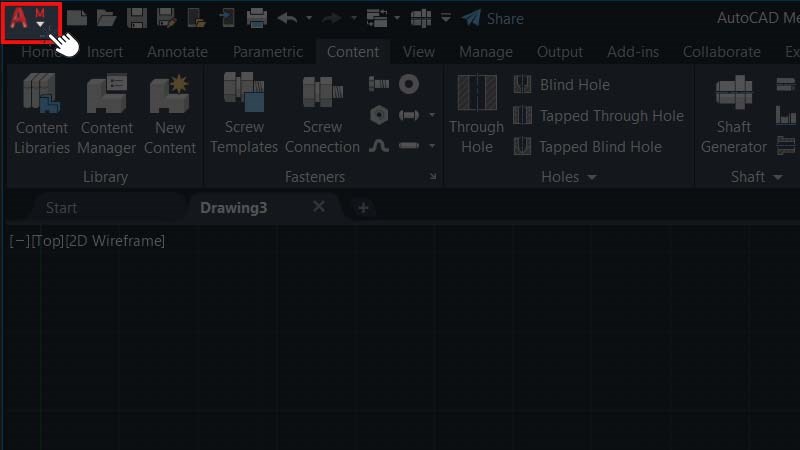Viewport: 800px width, 450px height.
Task: Open the Add-ins ribbon tab
Action: click(633, 52)
